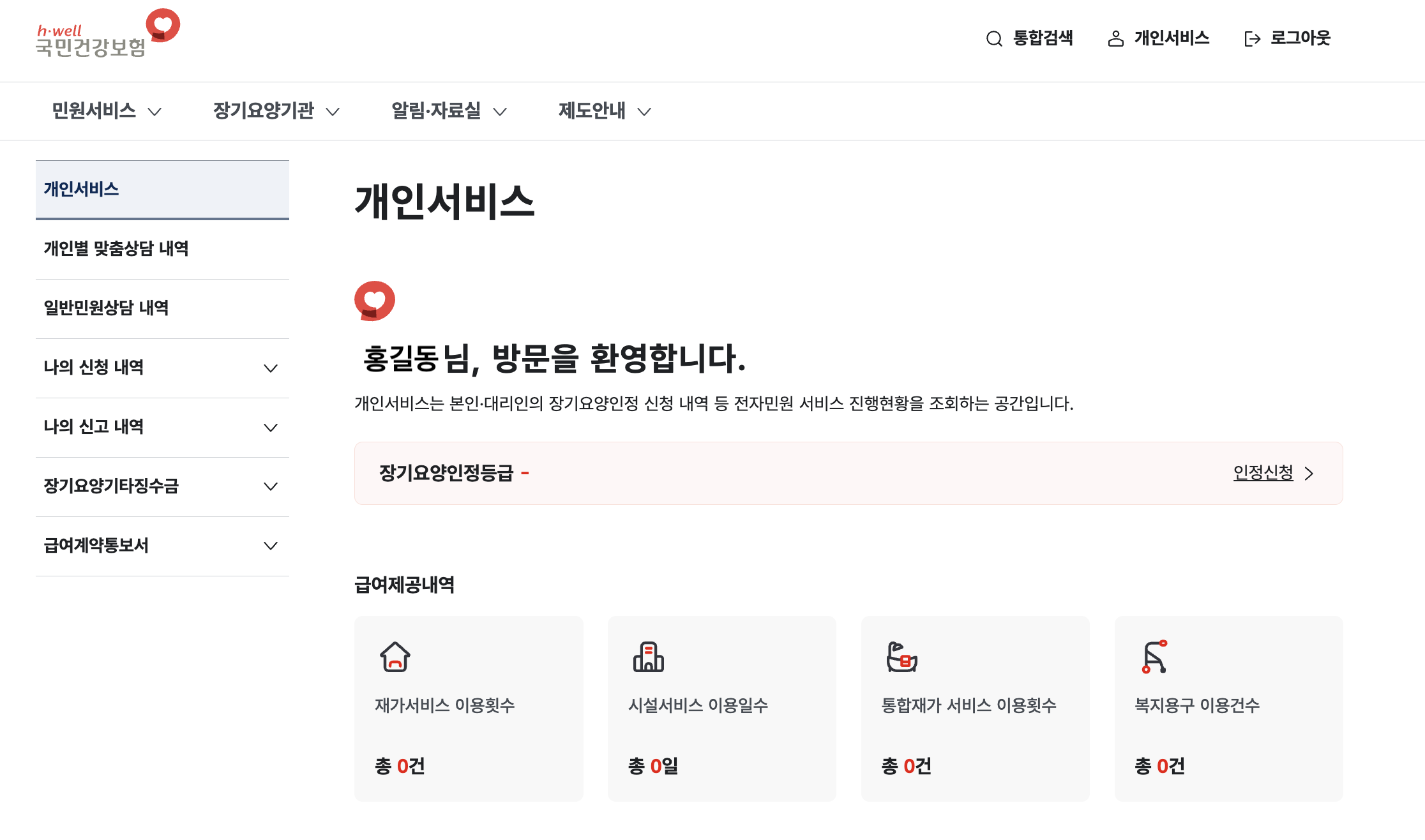Click the 장기요양인정등급 label
Viewport: 1425px width, 840px height.
[446, 473]
